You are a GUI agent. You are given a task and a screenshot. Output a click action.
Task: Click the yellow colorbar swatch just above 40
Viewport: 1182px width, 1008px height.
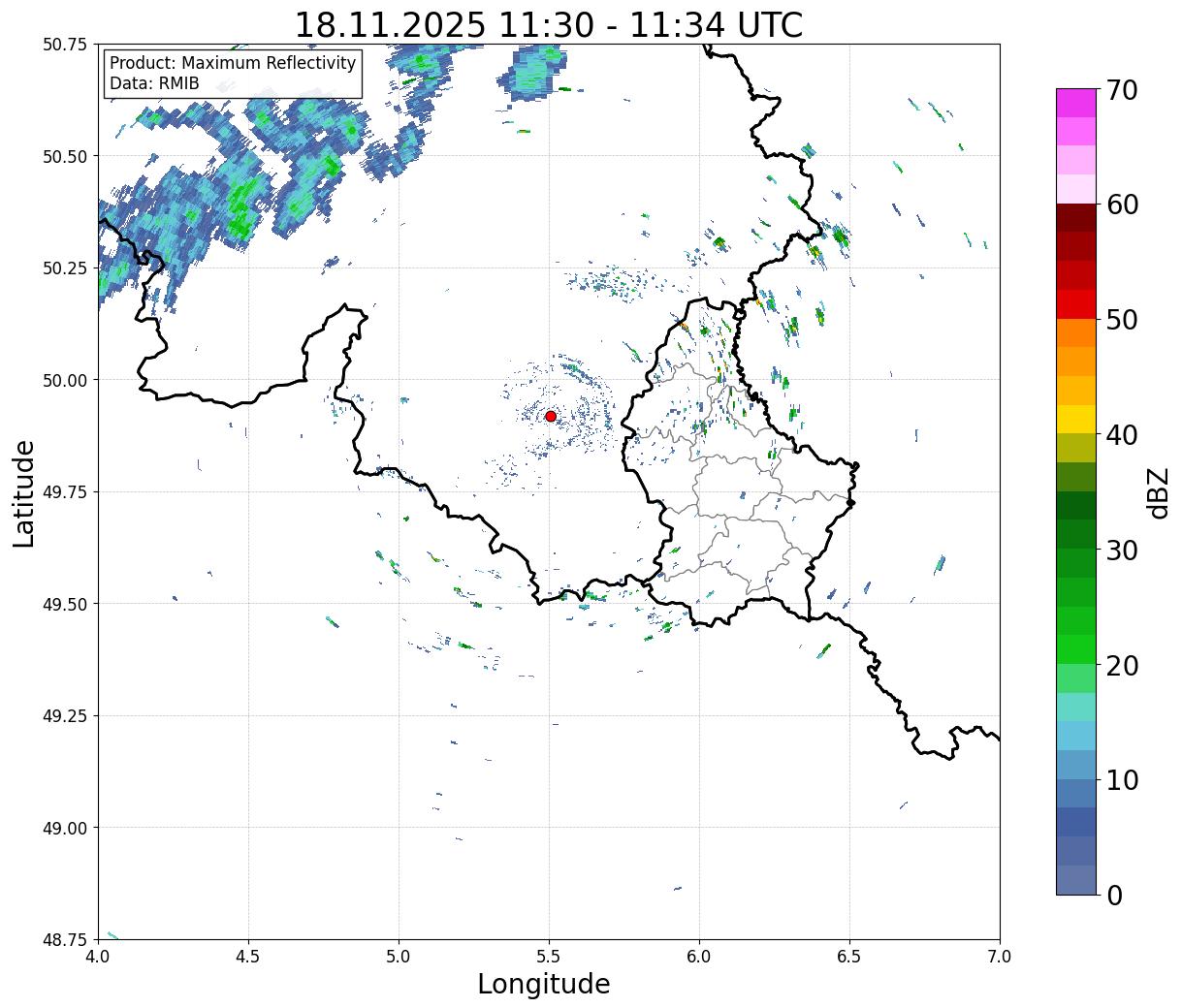point(1076,419)
